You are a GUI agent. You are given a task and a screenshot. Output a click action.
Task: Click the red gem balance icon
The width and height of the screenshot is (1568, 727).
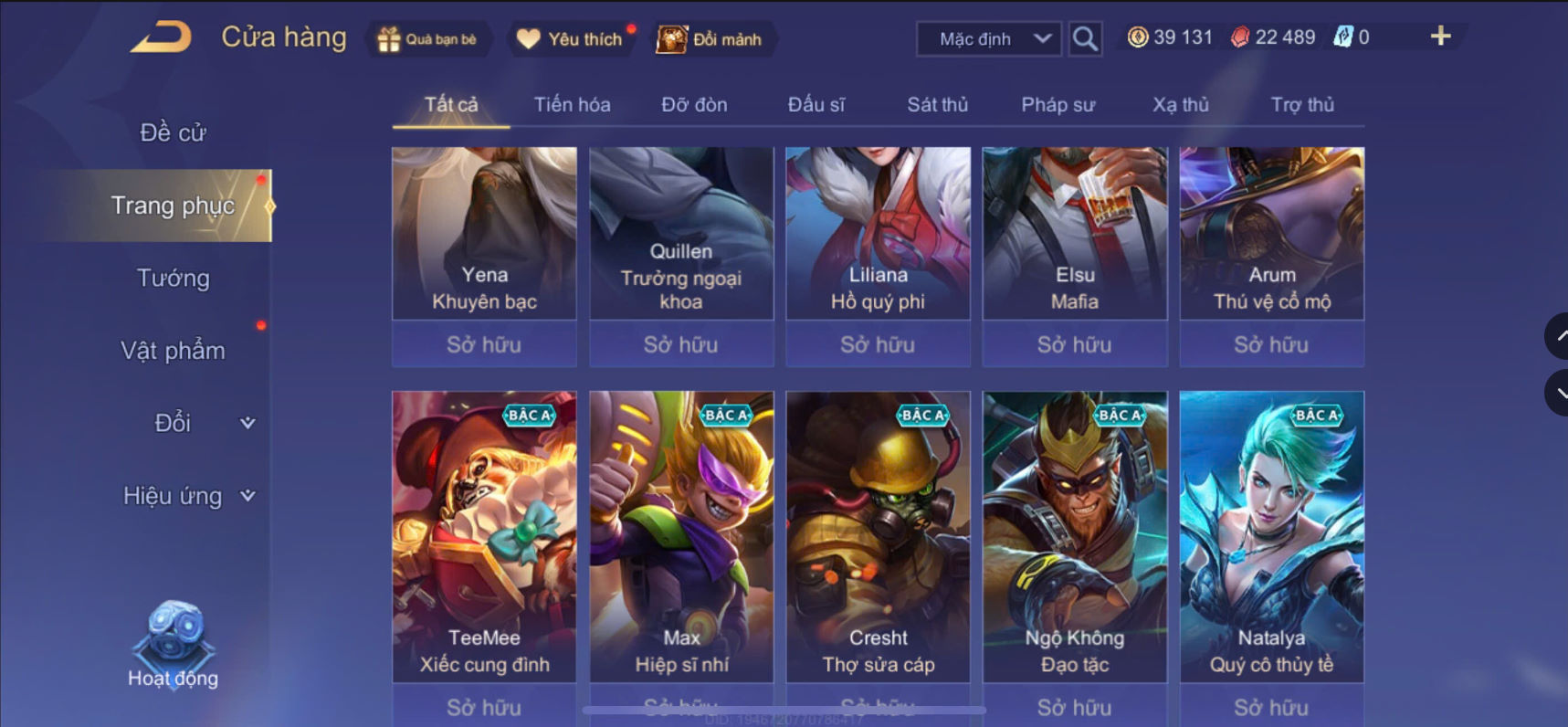point(1239,37)
